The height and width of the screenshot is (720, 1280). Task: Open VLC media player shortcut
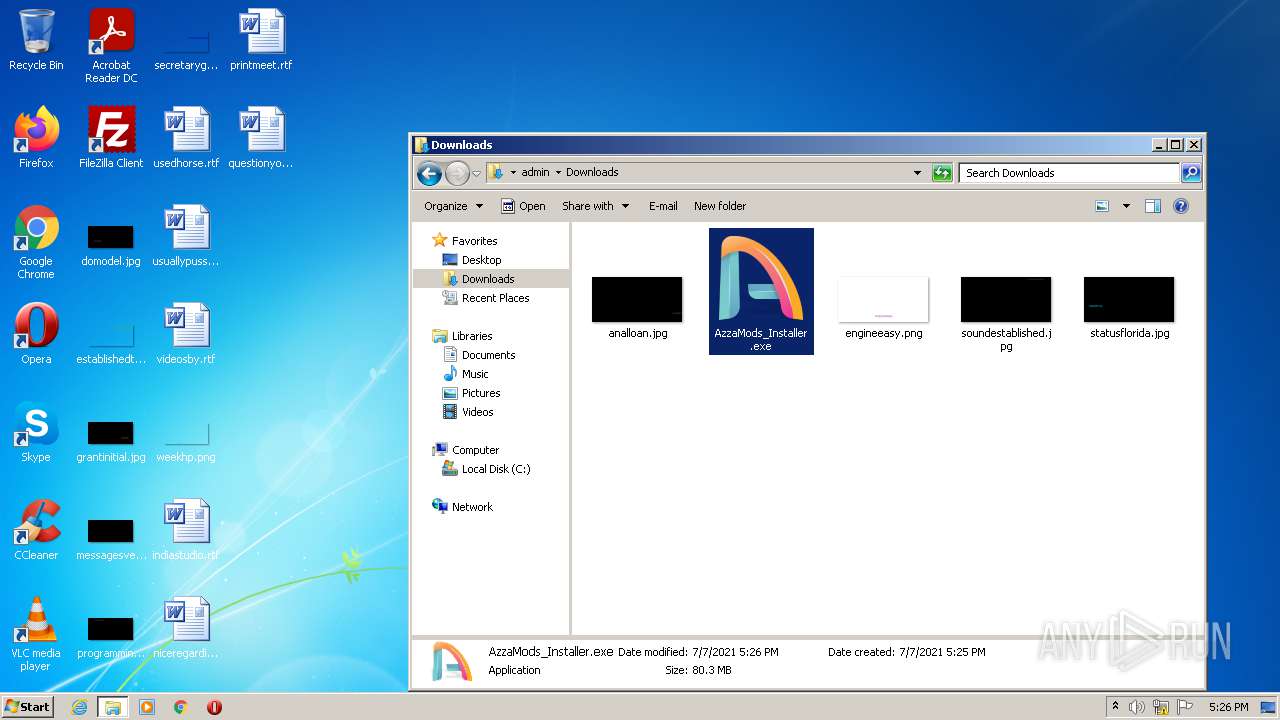(x=36, y=634)
